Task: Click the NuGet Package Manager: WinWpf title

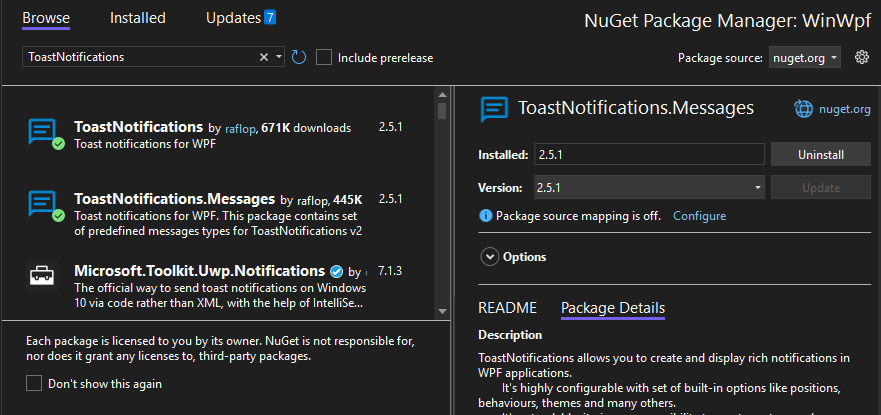Action: click(x=728, y=21)
